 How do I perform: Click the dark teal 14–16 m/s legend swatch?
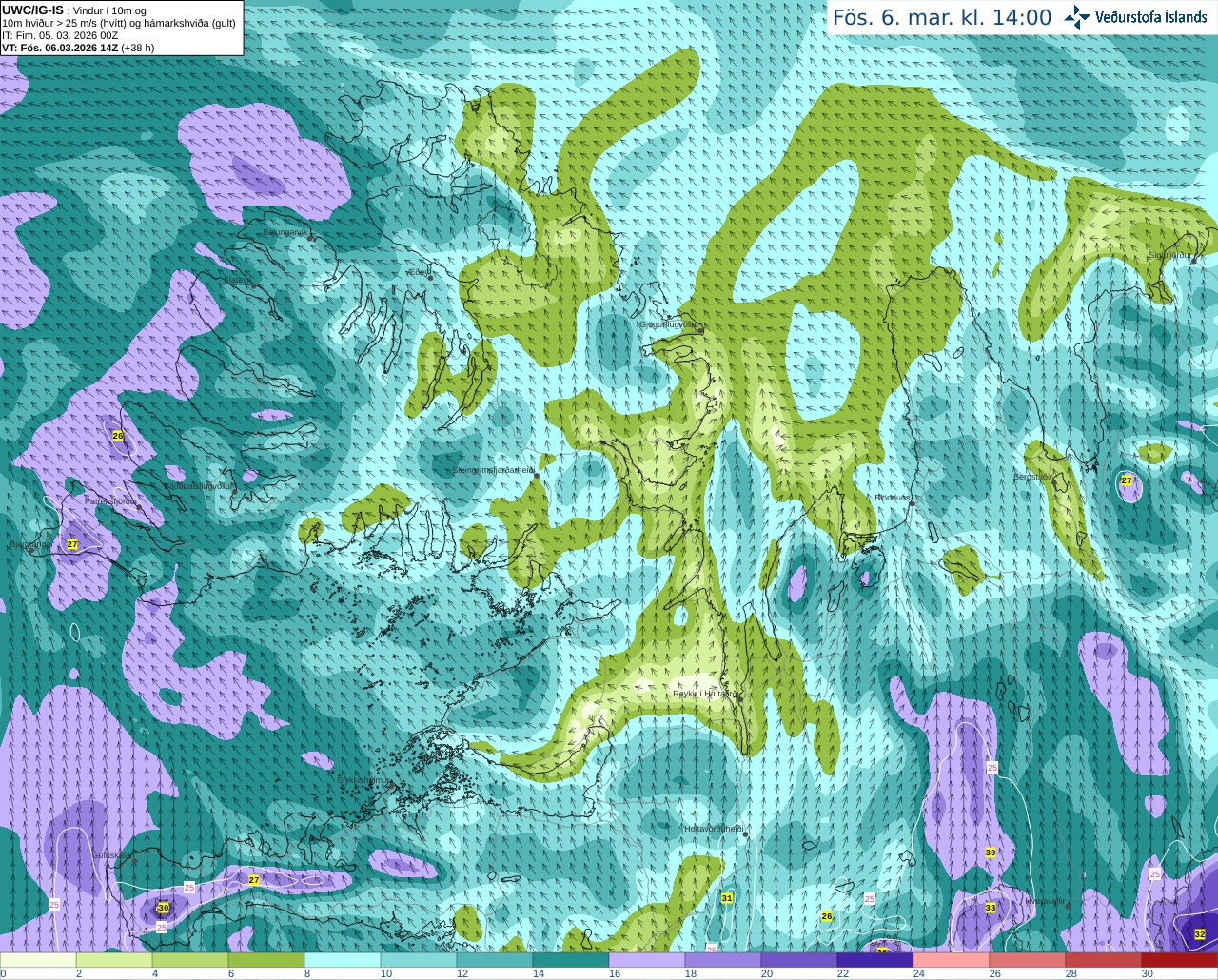point(571,960)
